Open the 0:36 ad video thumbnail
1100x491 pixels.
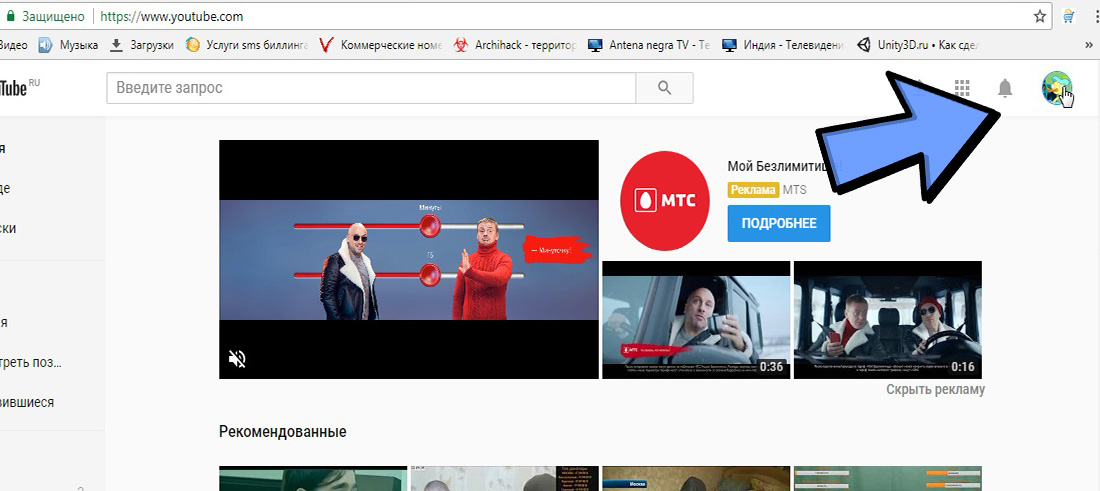(x=696, y=320)
